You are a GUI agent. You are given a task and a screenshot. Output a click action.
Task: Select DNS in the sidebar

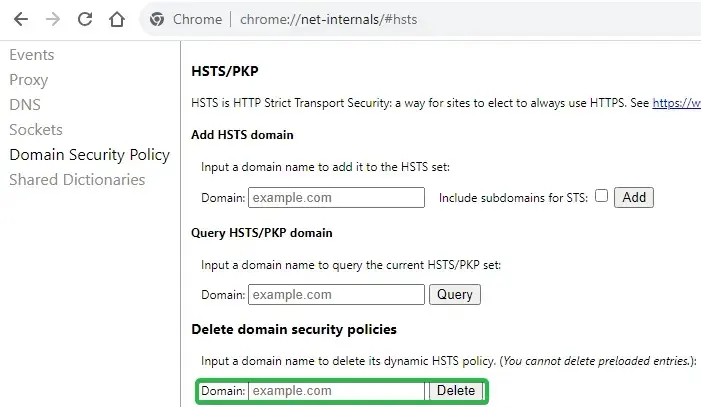point(26,105)
